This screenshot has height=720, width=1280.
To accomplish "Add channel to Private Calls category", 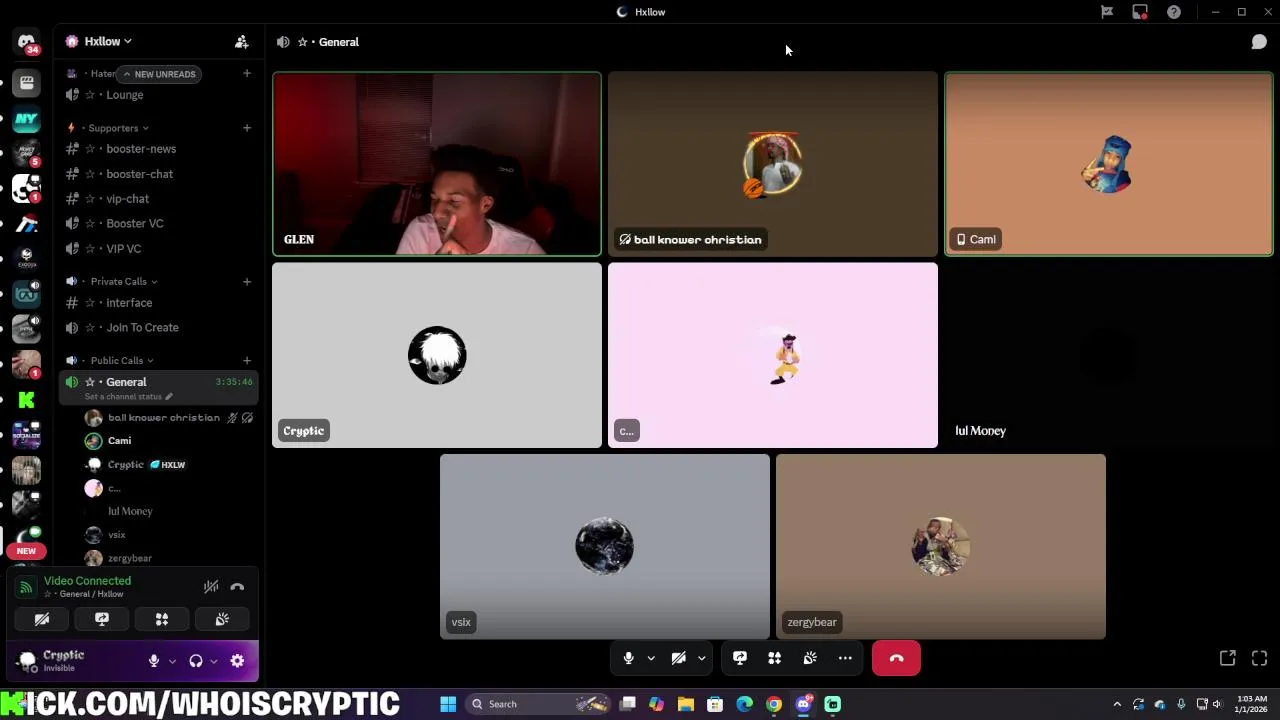I will click(246, 281).
